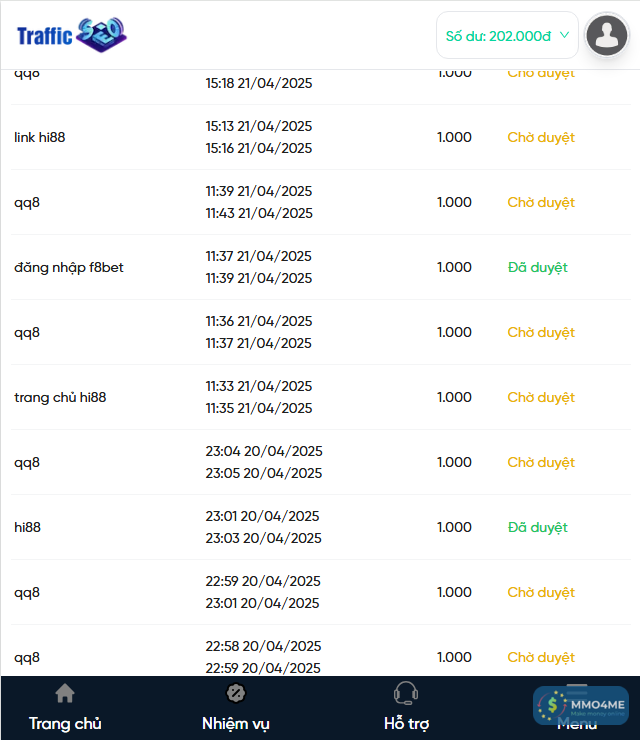Click the 'trang chủ hi88' entry
The width and height of the screenshot is (640, 740).
60,397
